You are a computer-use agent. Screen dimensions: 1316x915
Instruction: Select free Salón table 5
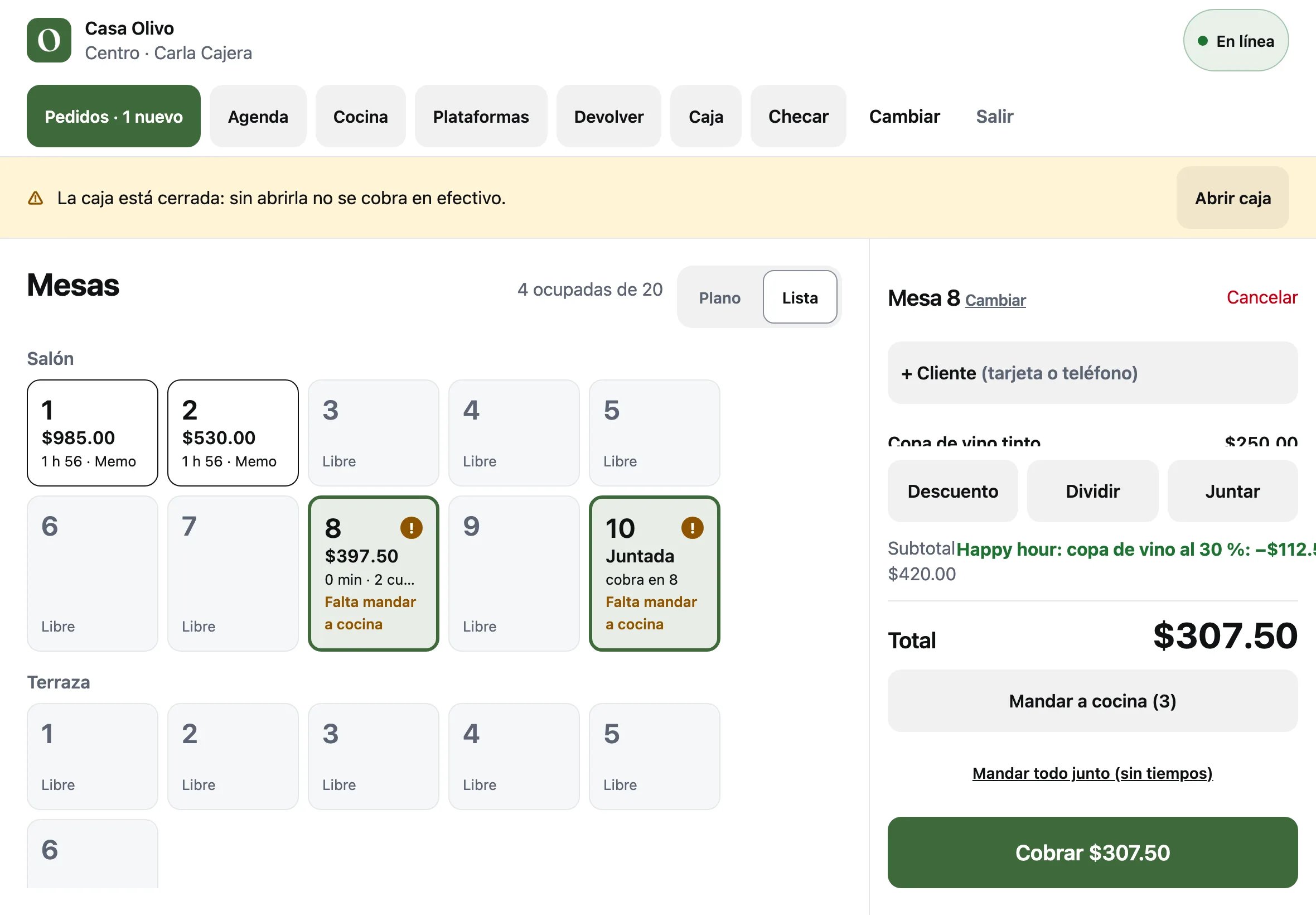pos(654,433)
